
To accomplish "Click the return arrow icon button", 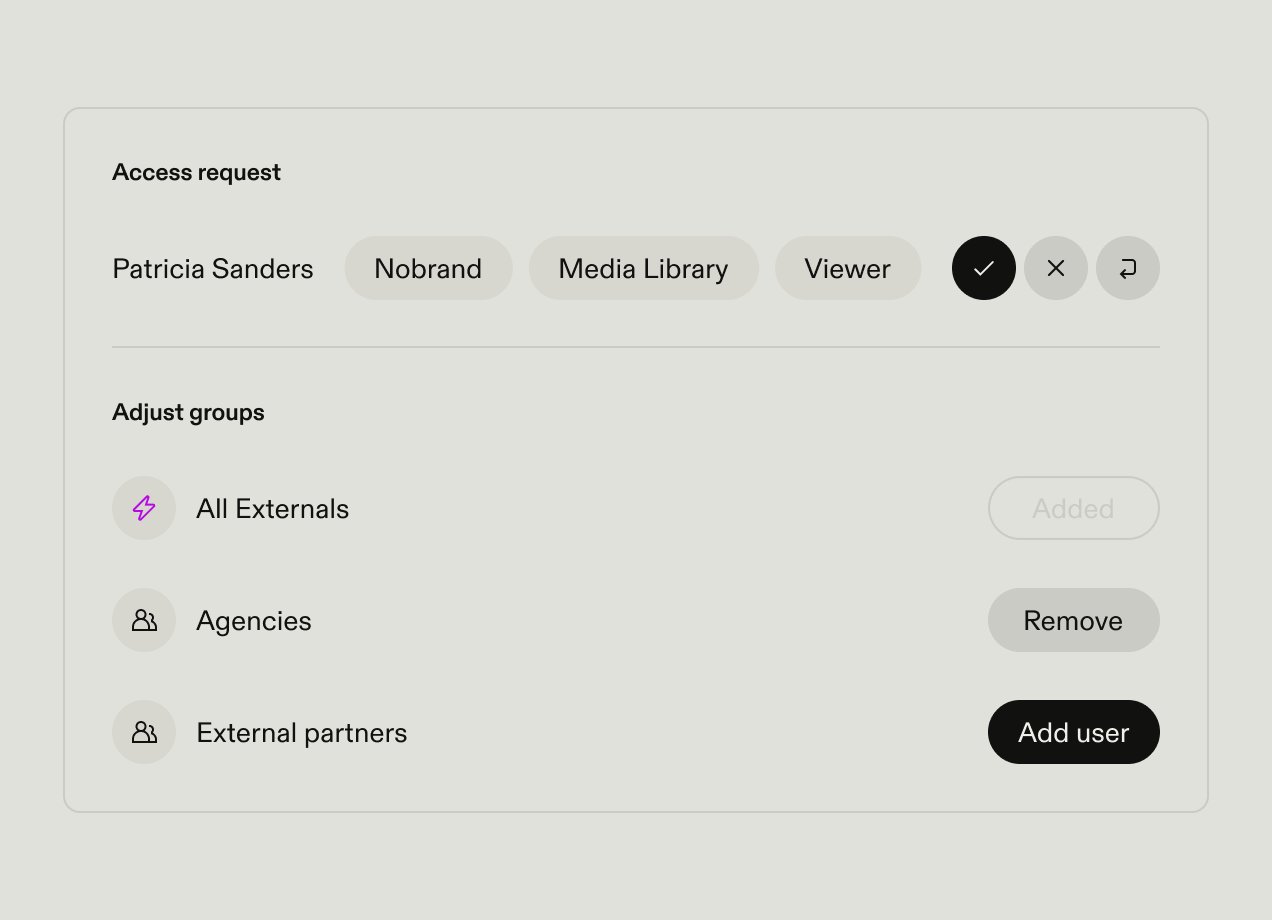I will point(1128,268).
